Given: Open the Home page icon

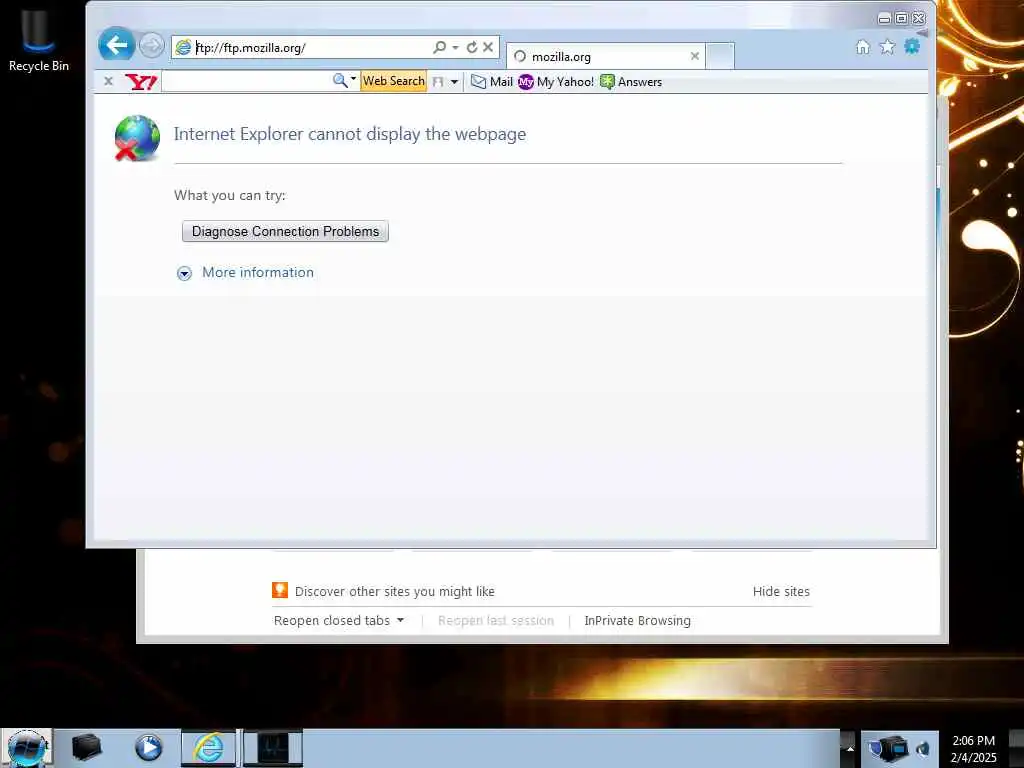Looking at the screenshot, I should tap(863, 46).
